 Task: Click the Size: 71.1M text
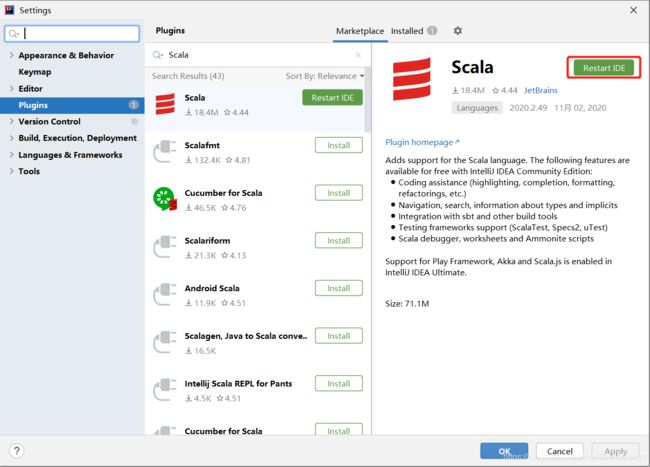407,304
